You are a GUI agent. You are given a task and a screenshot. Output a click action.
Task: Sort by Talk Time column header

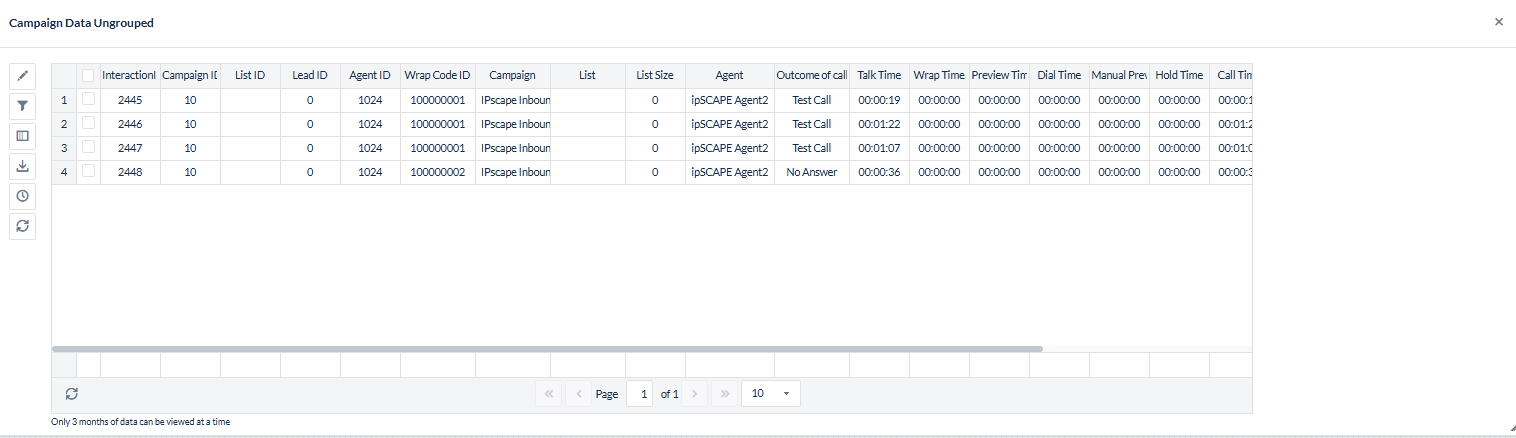coord(879,75)
